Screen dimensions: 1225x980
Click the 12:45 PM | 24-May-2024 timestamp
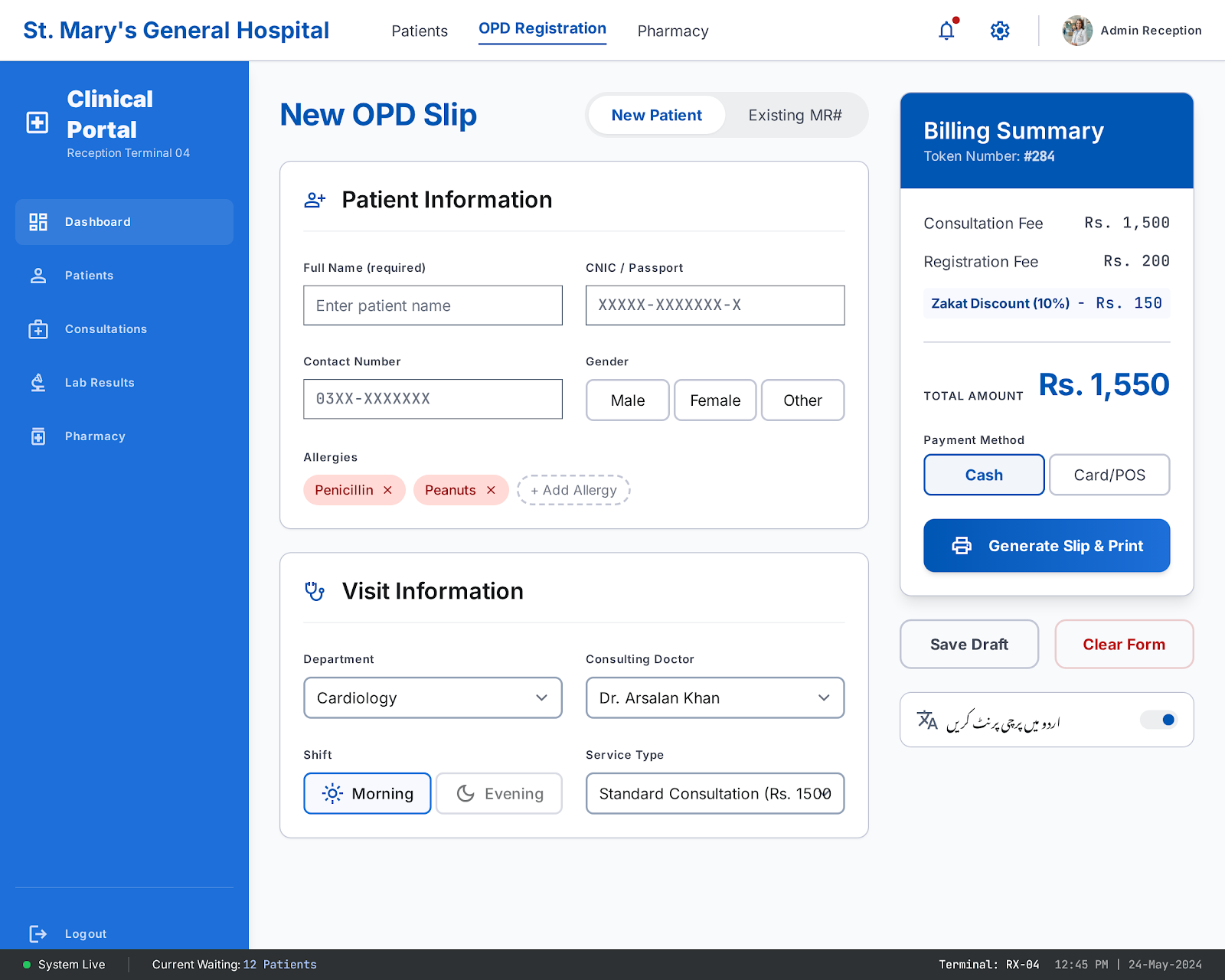pos(1129,965)
